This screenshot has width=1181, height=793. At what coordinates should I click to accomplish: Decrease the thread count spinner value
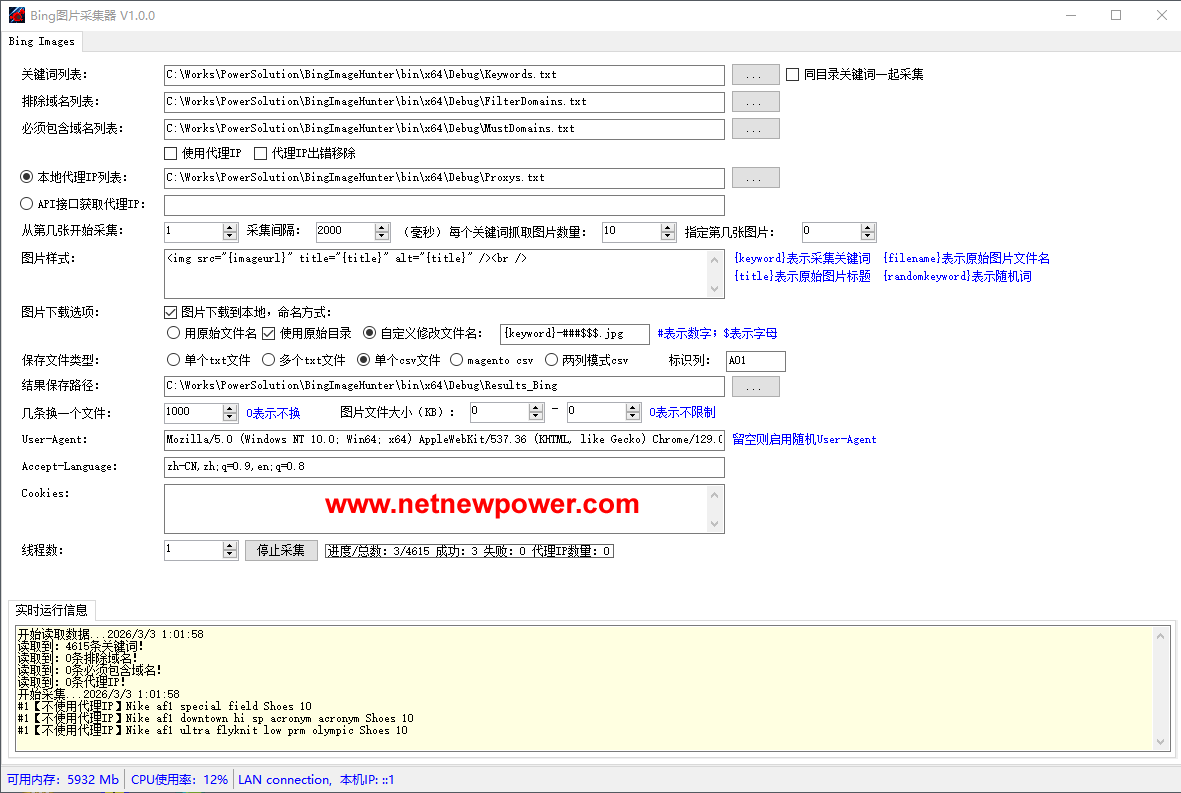(x=230, y=555)
